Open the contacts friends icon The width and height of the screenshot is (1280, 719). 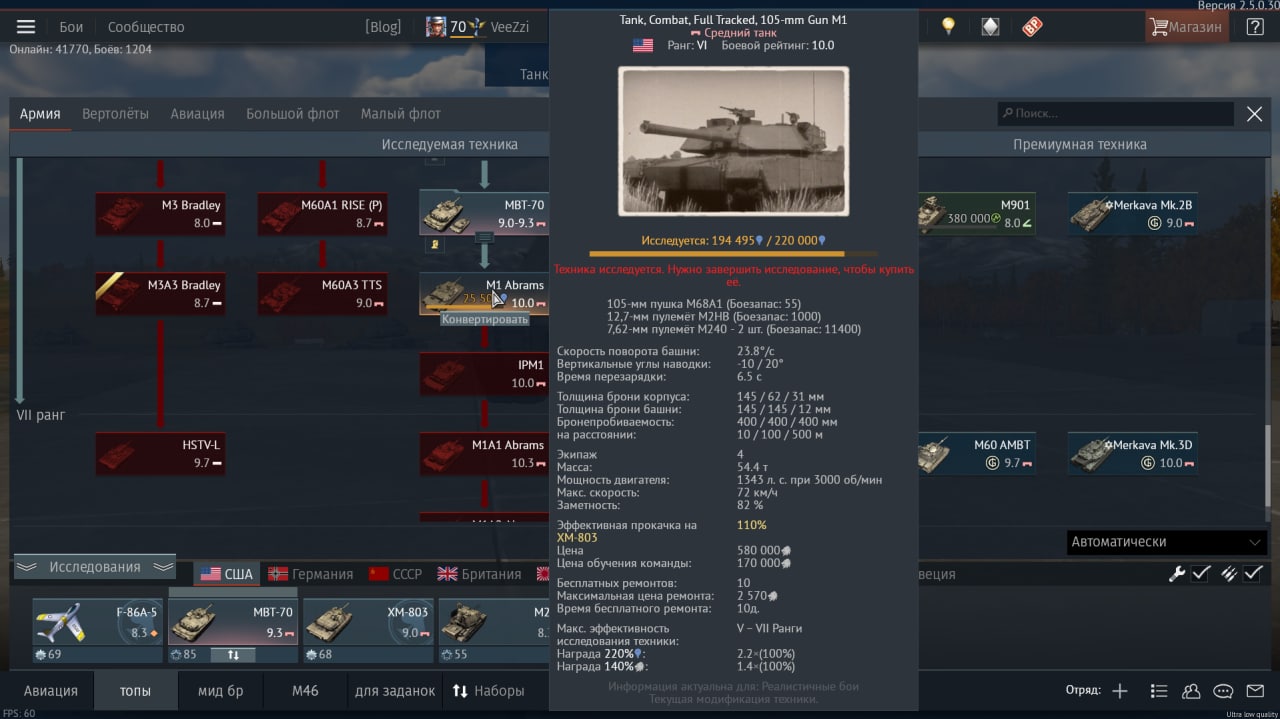[x=1191, y=691]
